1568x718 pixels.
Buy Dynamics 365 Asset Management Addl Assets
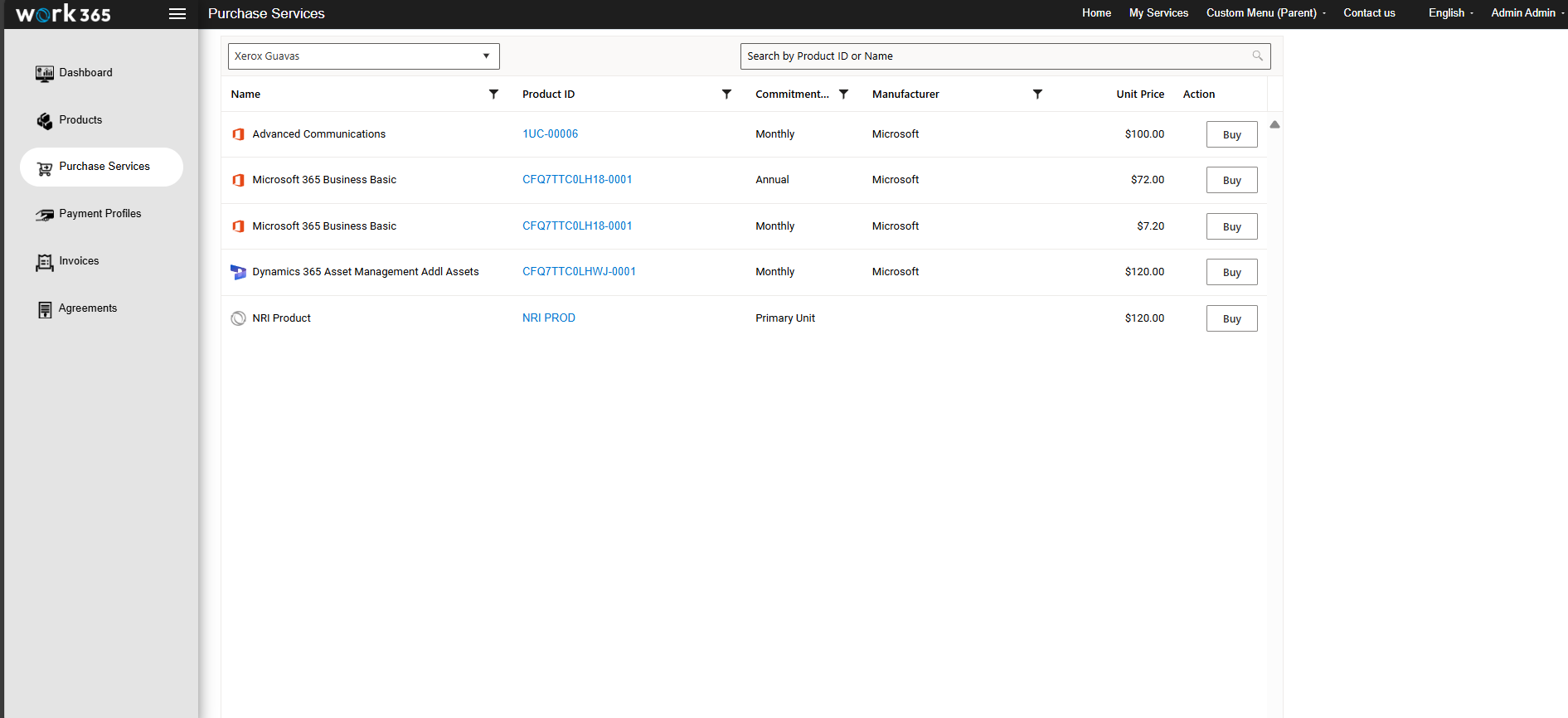(1231, 272)
